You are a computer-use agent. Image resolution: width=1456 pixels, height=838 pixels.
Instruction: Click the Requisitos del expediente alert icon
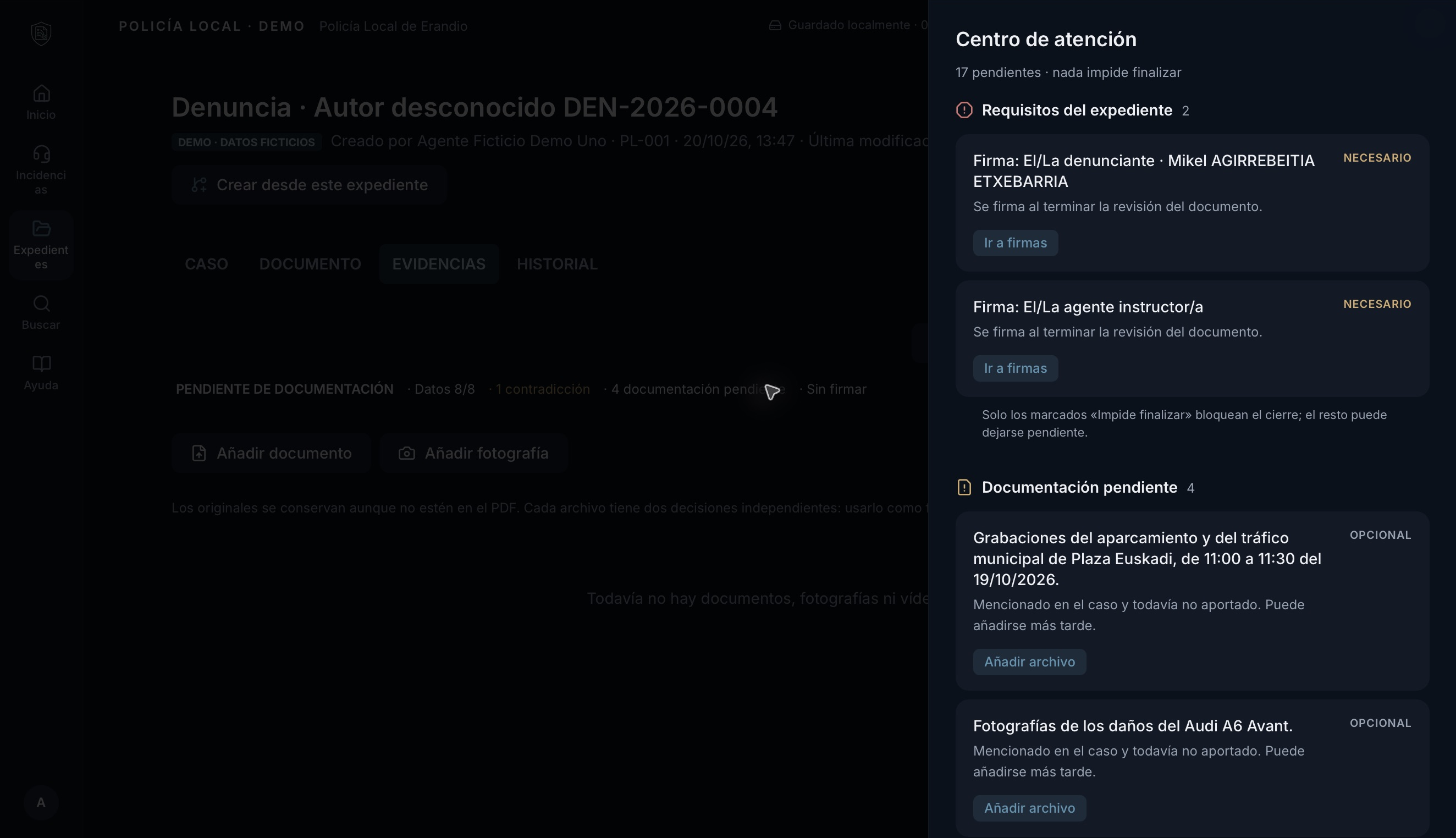point(964,110)
